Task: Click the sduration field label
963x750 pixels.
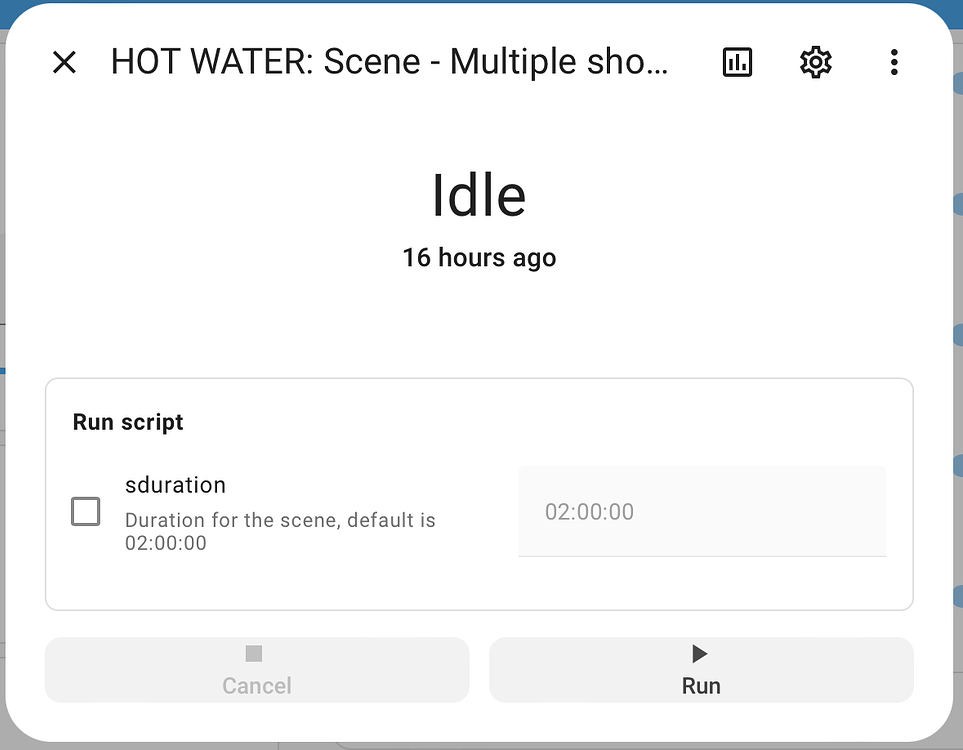Action: point(175,485)
